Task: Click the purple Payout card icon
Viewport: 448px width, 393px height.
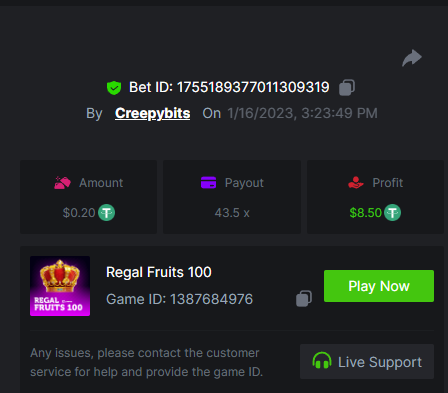Action: pos(209,183)
